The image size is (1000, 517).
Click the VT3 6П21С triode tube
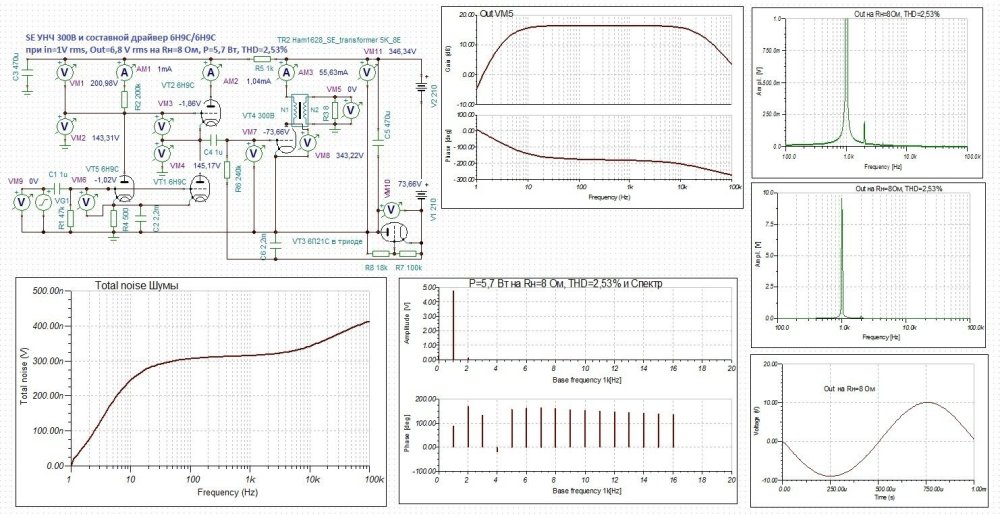391,232
